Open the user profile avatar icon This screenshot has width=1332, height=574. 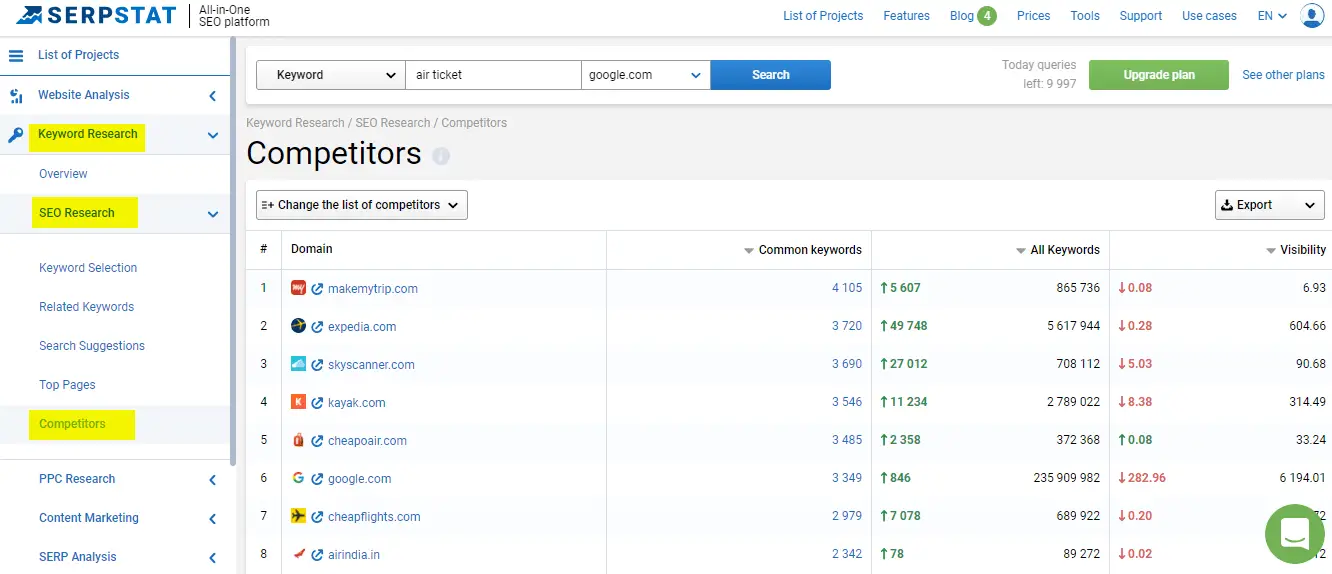click(1312, 16)
